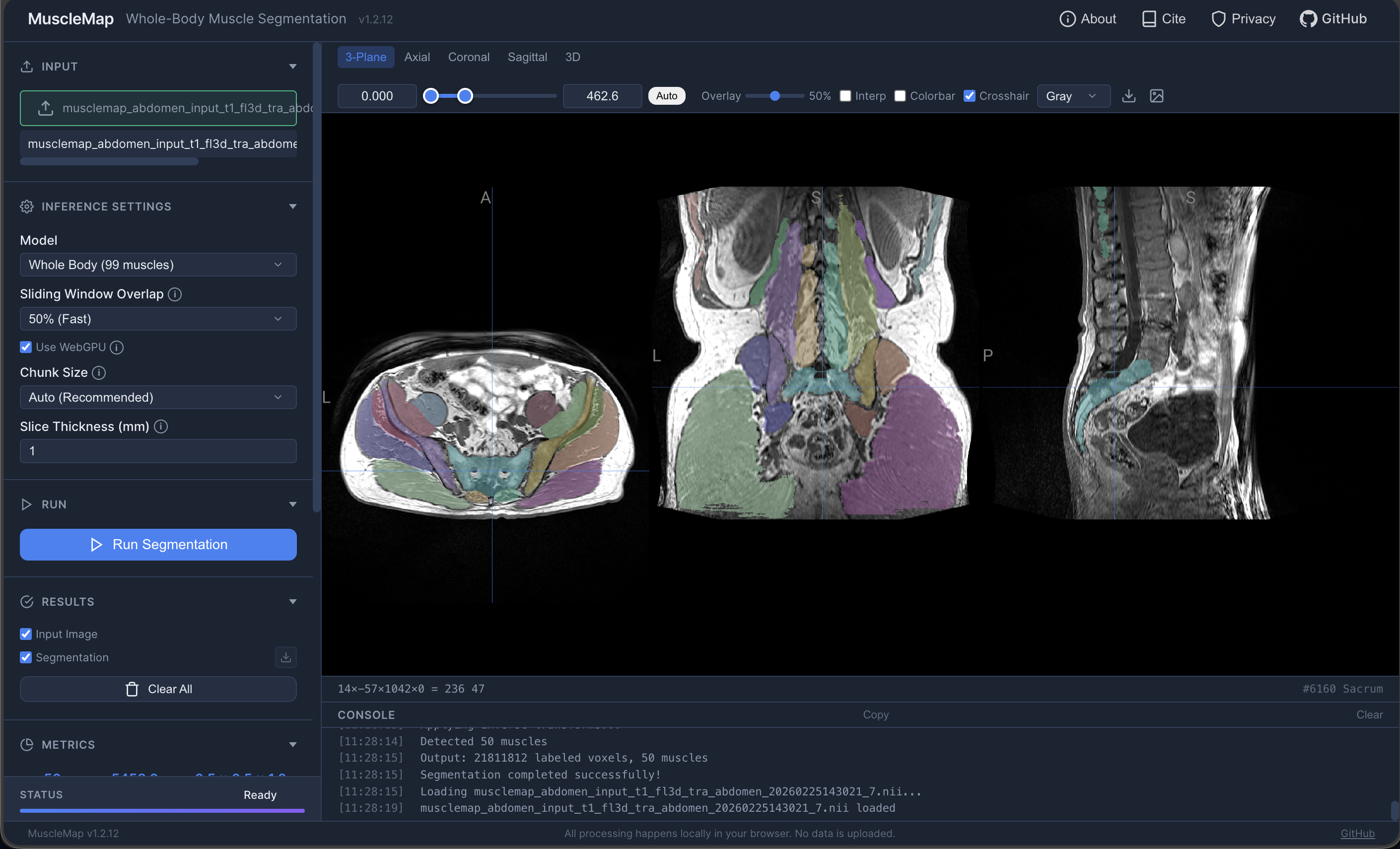Download the segmentation result file
Image resolution: width=1400 pixels, height=849 pixels.
pyautogui.click(x=286, y=657)
